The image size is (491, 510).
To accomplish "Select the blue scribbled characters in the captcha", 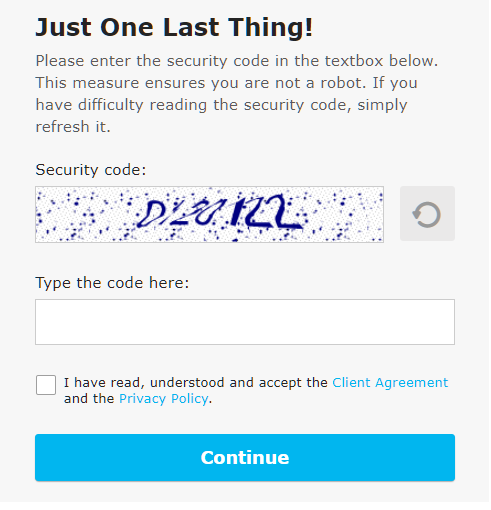I will tap(220, 213).
